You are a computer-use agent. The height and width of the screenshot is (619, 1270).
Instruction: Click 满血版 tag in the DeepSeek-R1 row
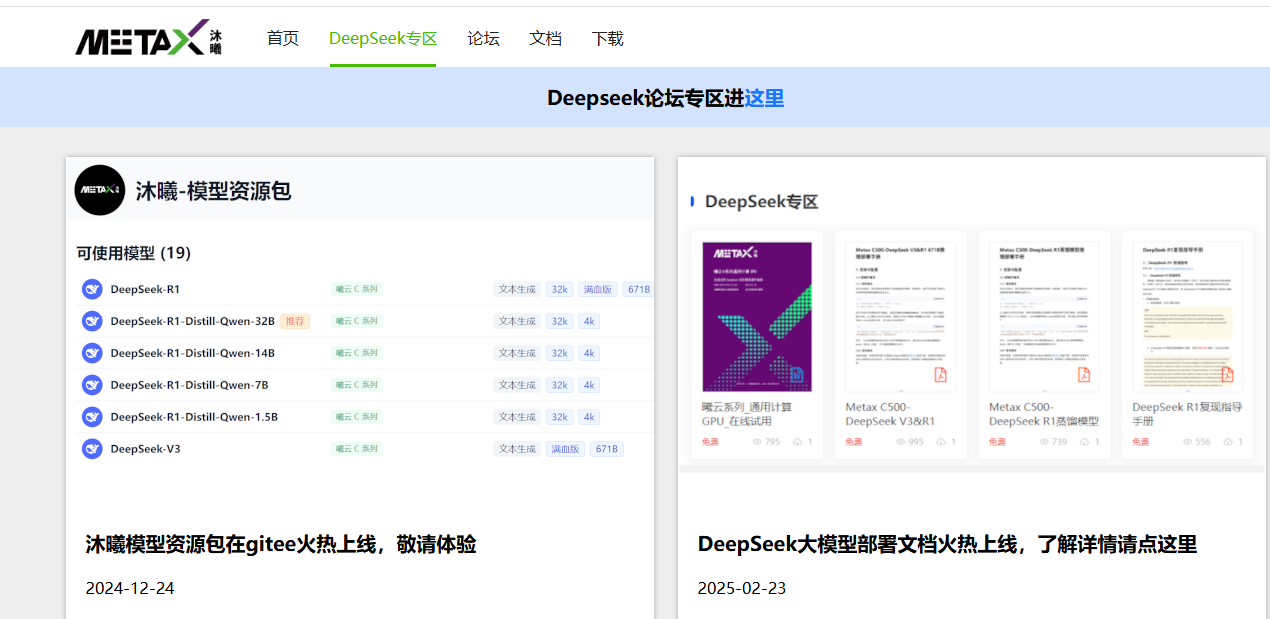click(597, 289)
